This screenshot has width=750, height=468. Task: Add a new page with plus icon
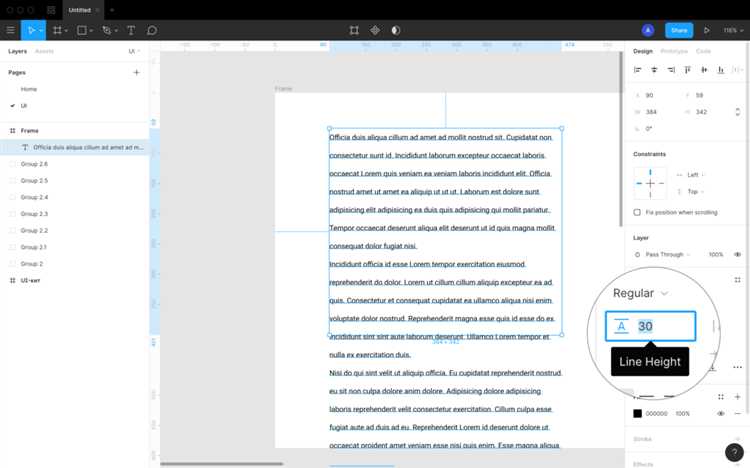pyautogui.click(x=136, y=72)
